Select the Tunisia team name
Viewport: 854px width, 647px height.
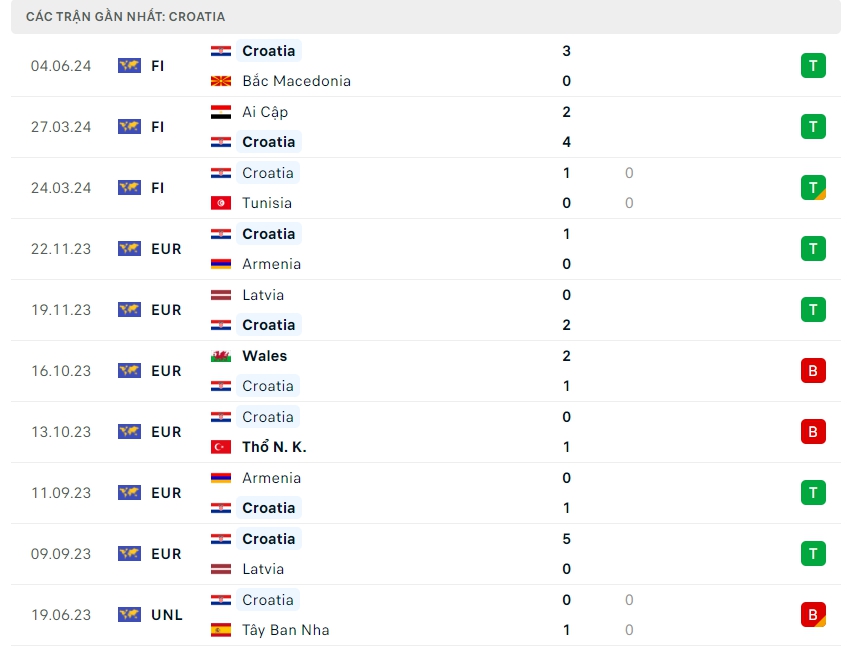[x=267, y=203]
